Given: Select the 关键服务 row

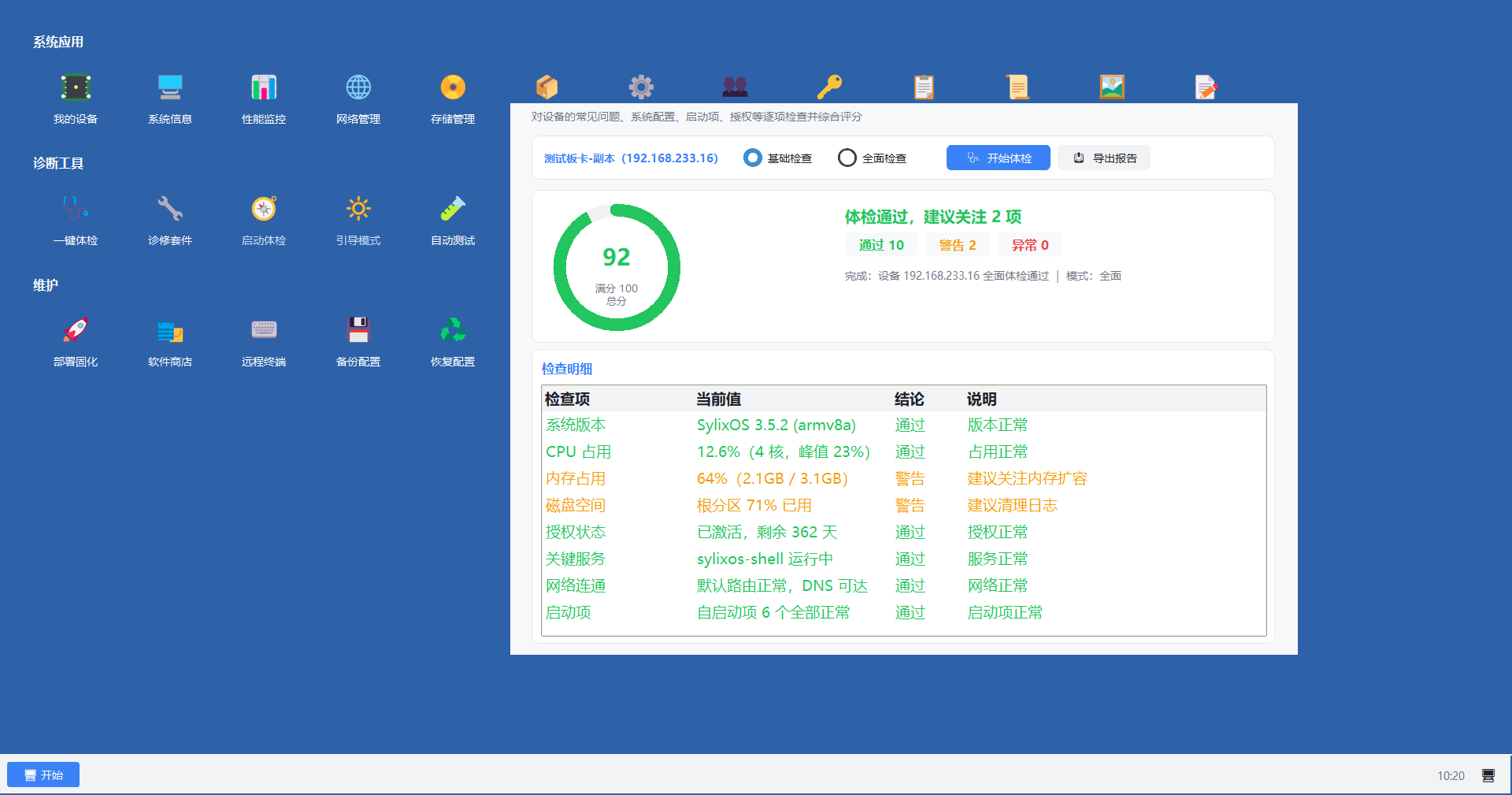Looking at the screenshot, I should 904,559.
